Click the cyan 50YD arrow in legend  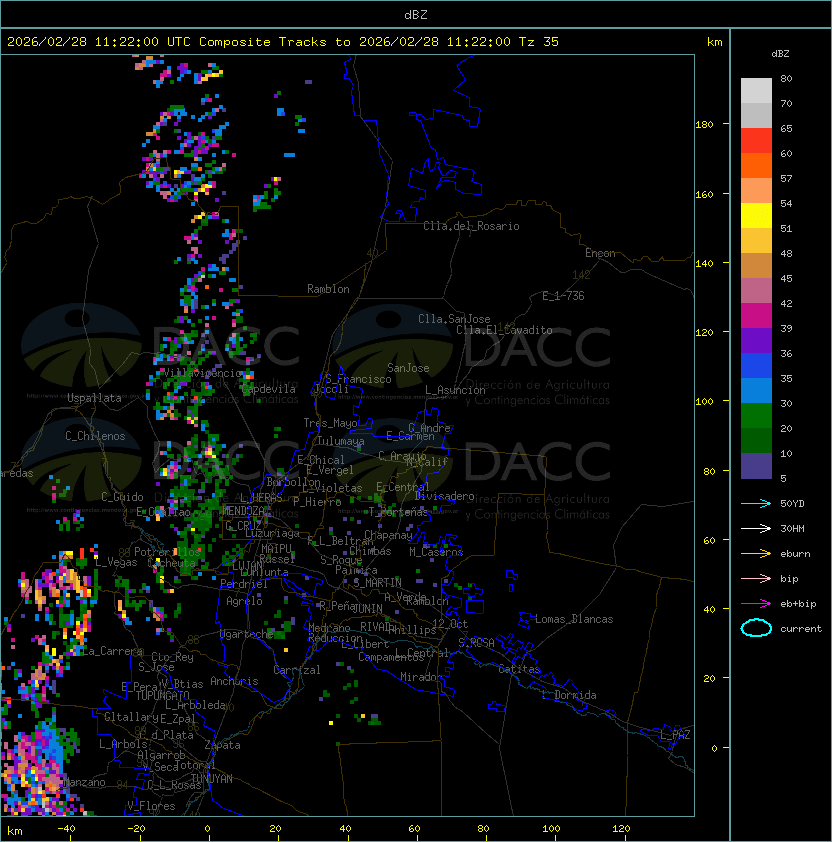tap(756, 504)
